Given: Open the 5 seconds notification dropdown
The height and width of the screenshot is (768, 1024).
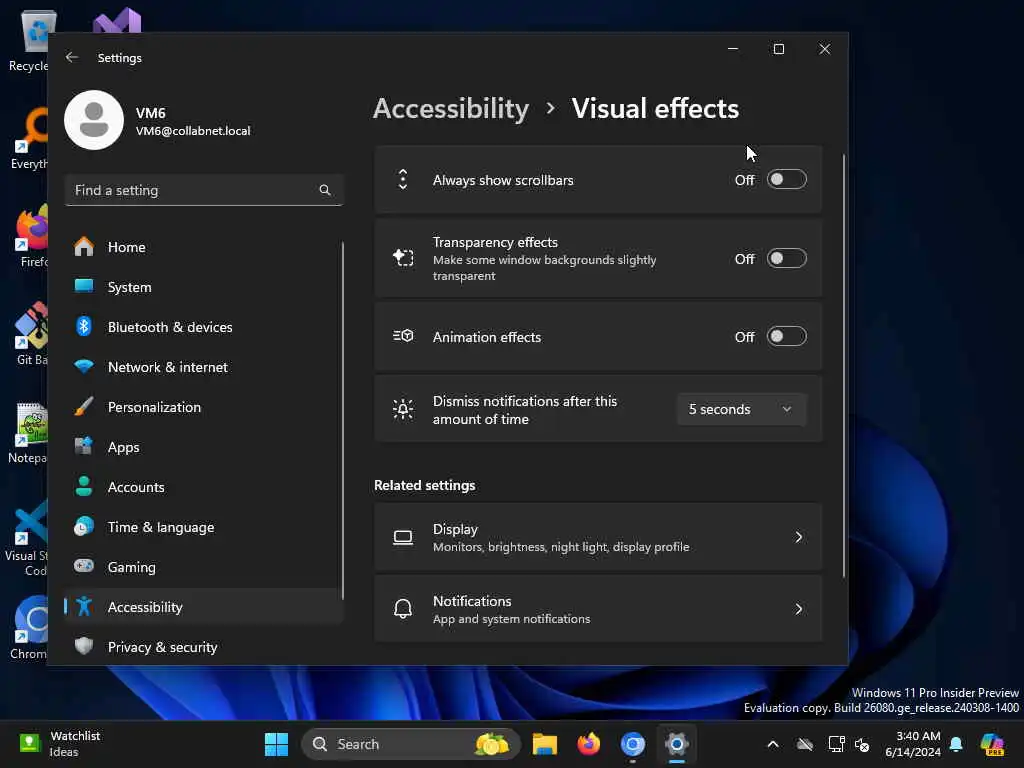Looking at the screenshot, I should (x=741, y=409).
